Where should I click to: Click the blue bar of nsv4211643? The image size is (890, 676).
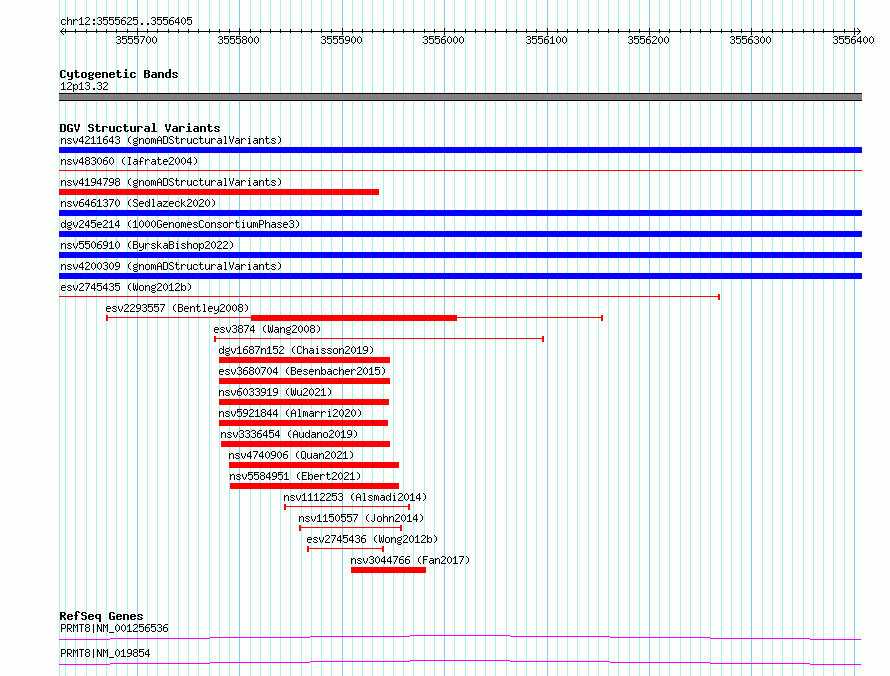click(460, 150)
